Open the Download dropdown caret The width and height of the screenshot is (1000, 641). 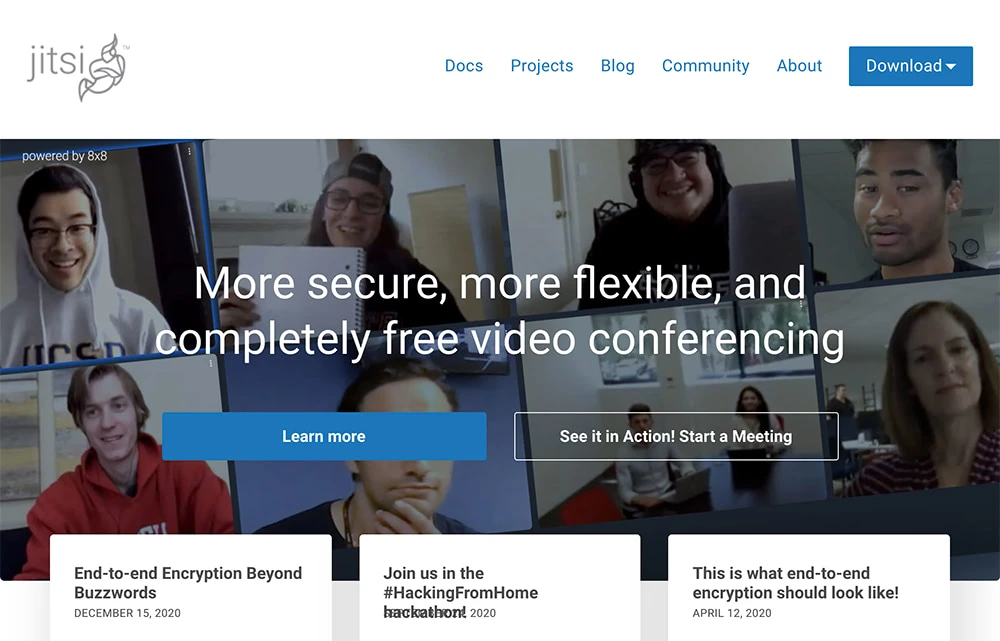(x=951, y=66)
